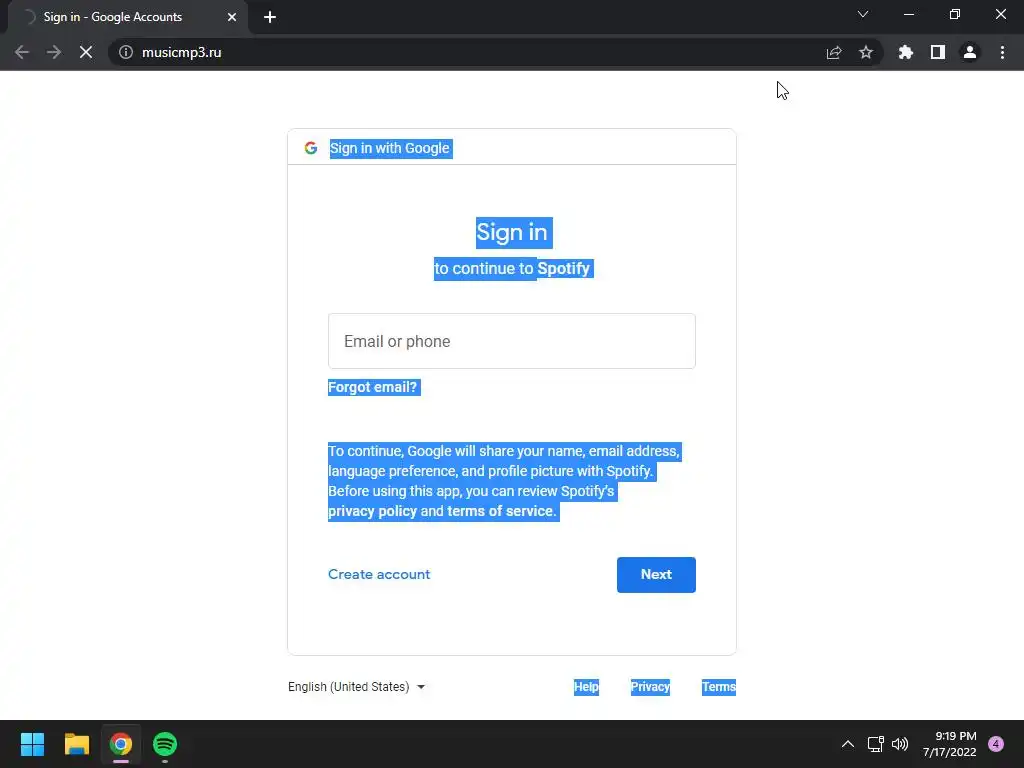Screen dimensions: 1024x768
Task: Click the to continue to Spotify text
Action: tap(513, 268)
